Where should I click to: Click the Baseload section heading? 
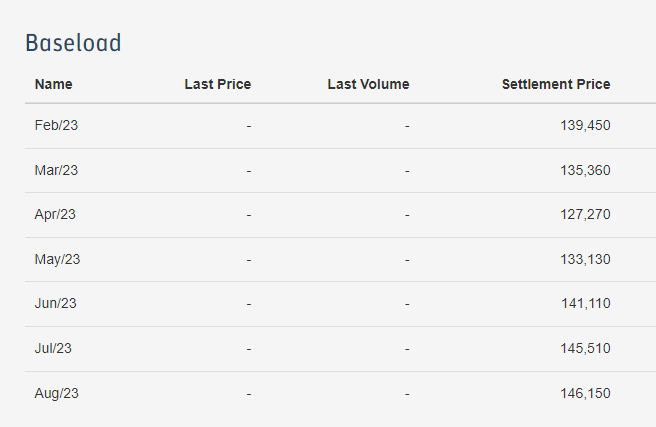[73, 43]
